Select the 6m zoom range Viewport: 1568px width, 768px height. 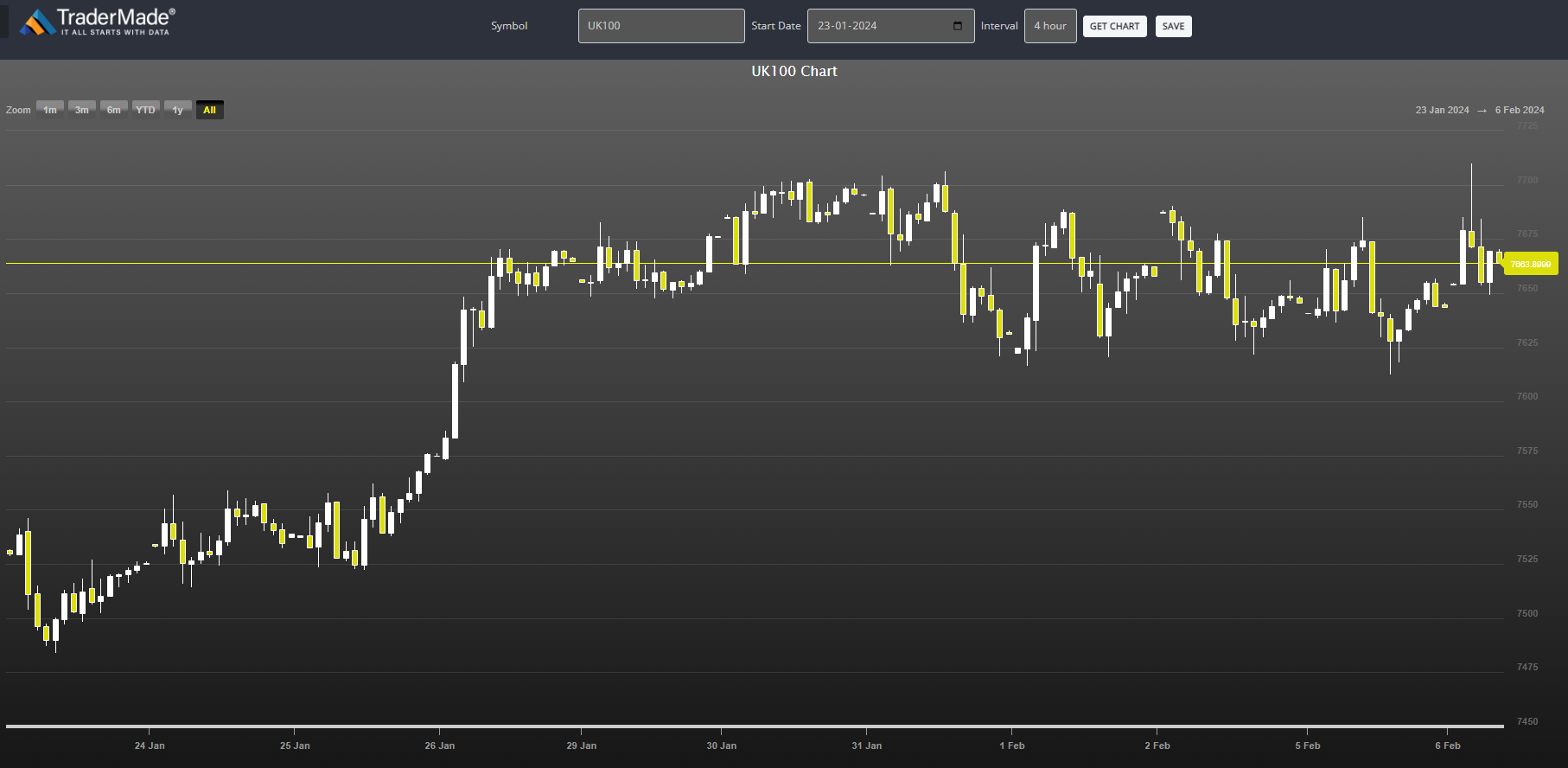[x=114, y=110]
